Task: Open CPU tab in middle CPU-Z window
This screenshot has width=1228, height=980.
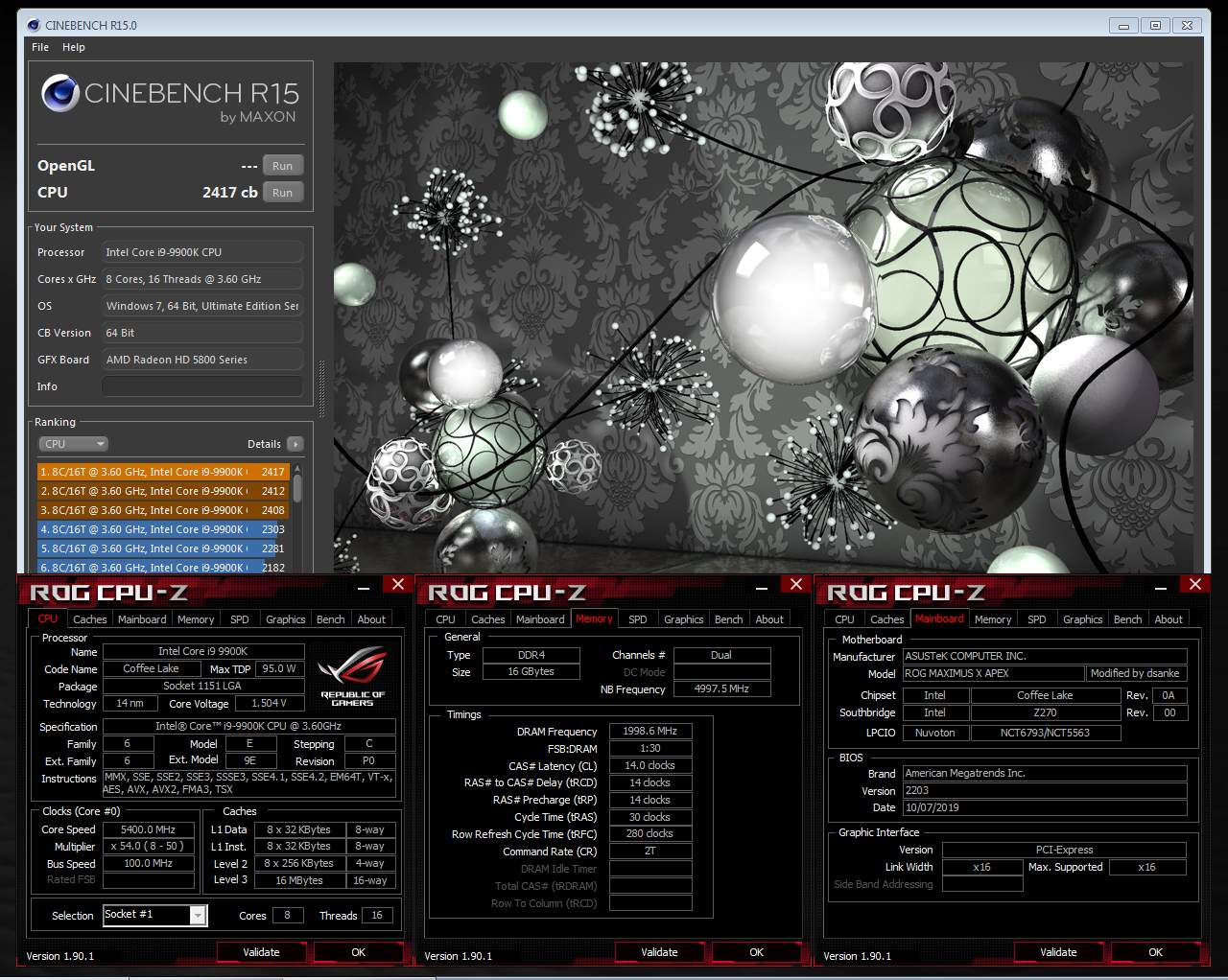Action: click(446, 619)
